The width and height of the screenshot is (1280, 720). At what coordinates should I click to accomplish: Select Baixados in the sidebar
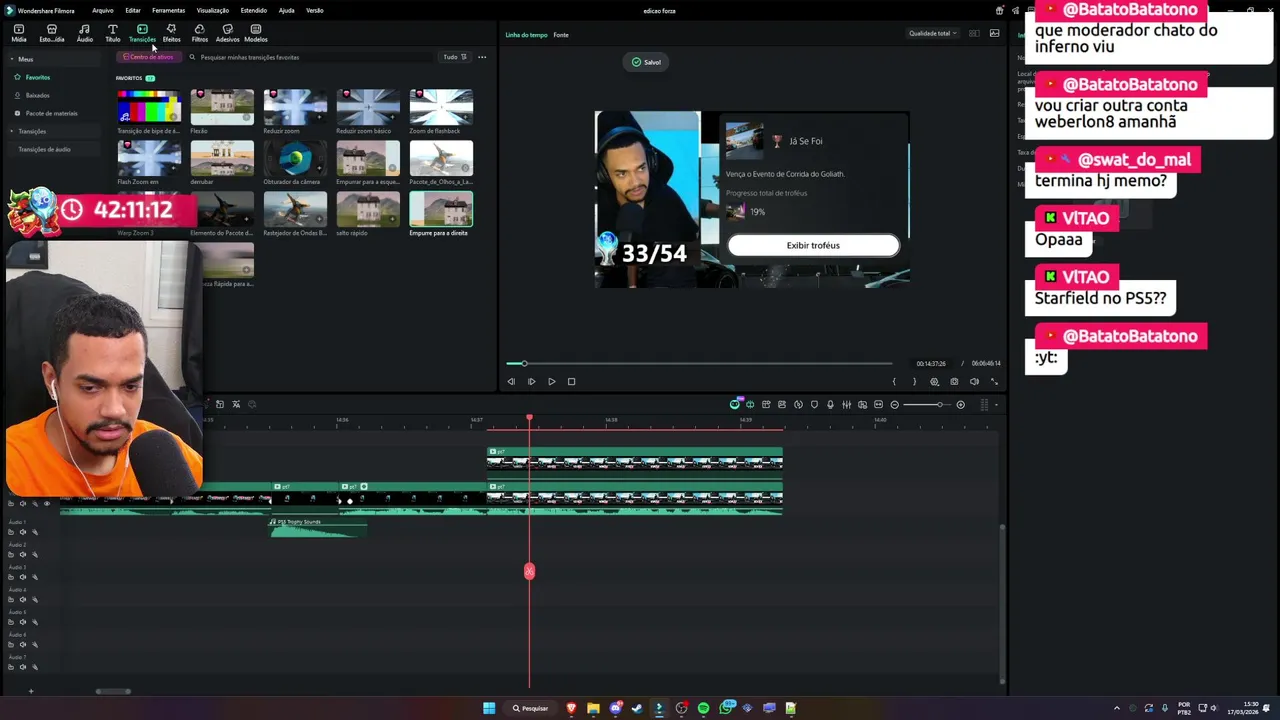pos(37,95)
